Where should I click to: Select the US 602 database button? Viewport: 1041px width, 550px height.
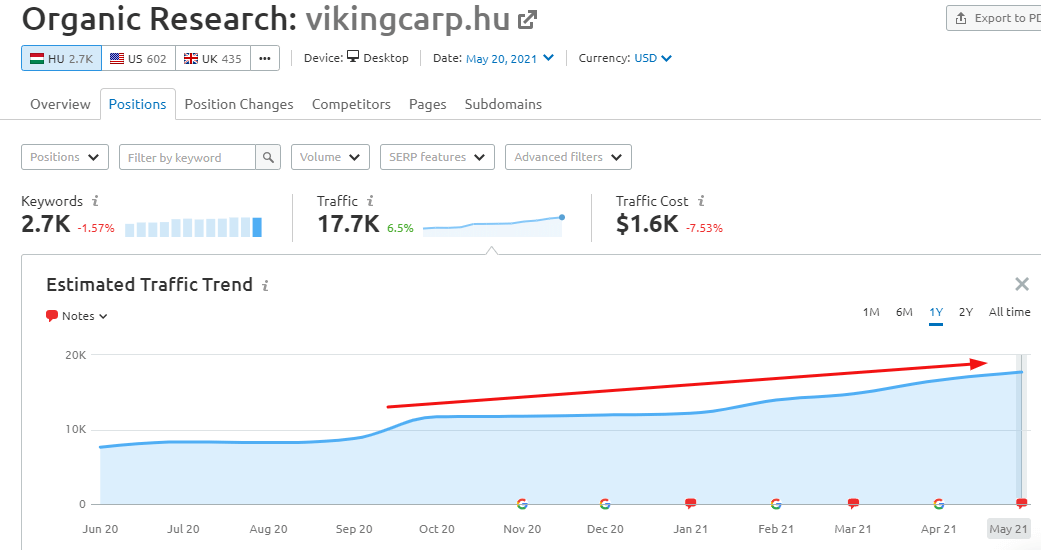tap(139, 58)
